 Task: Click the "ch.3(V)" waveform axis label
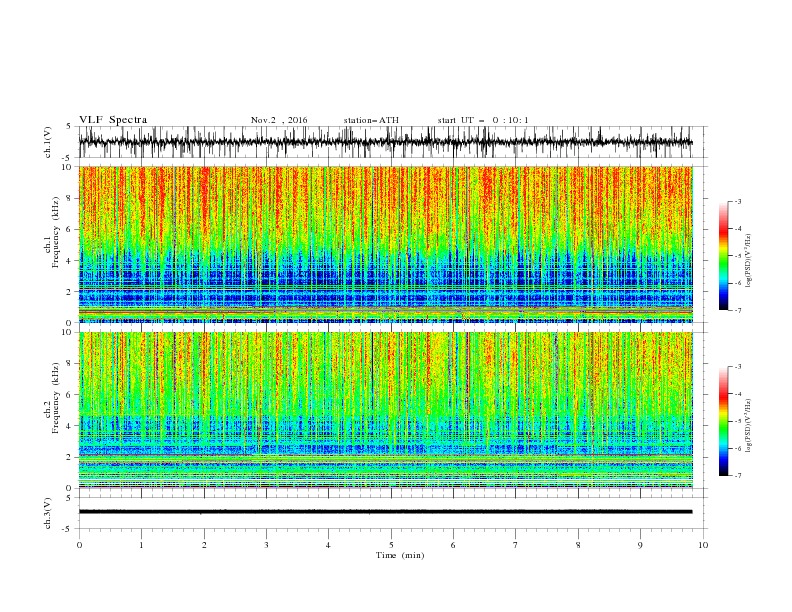click(47, 513)
